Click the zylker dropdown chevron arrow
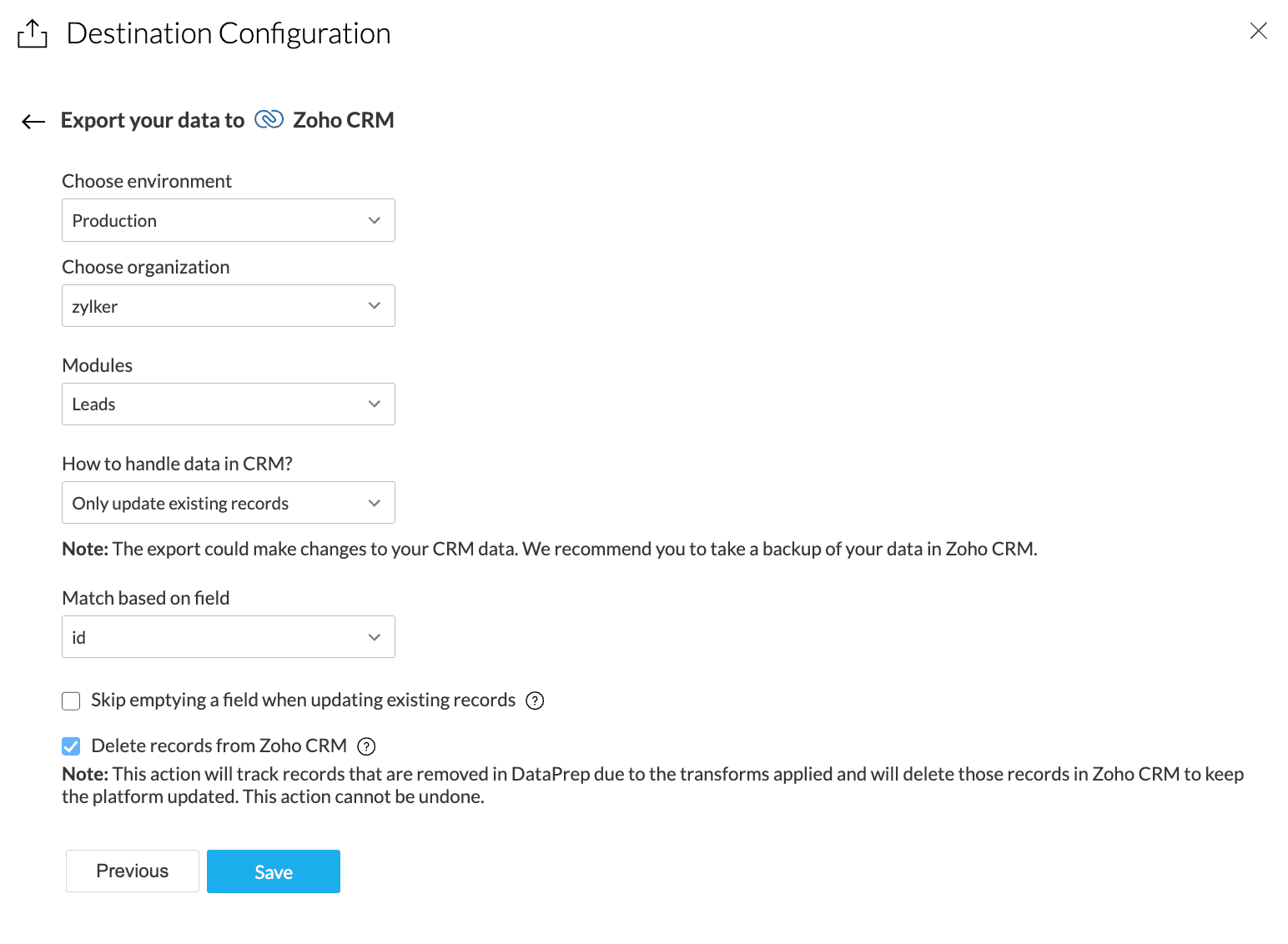Viewport: 1288px width, 944px height. (374, 306)
